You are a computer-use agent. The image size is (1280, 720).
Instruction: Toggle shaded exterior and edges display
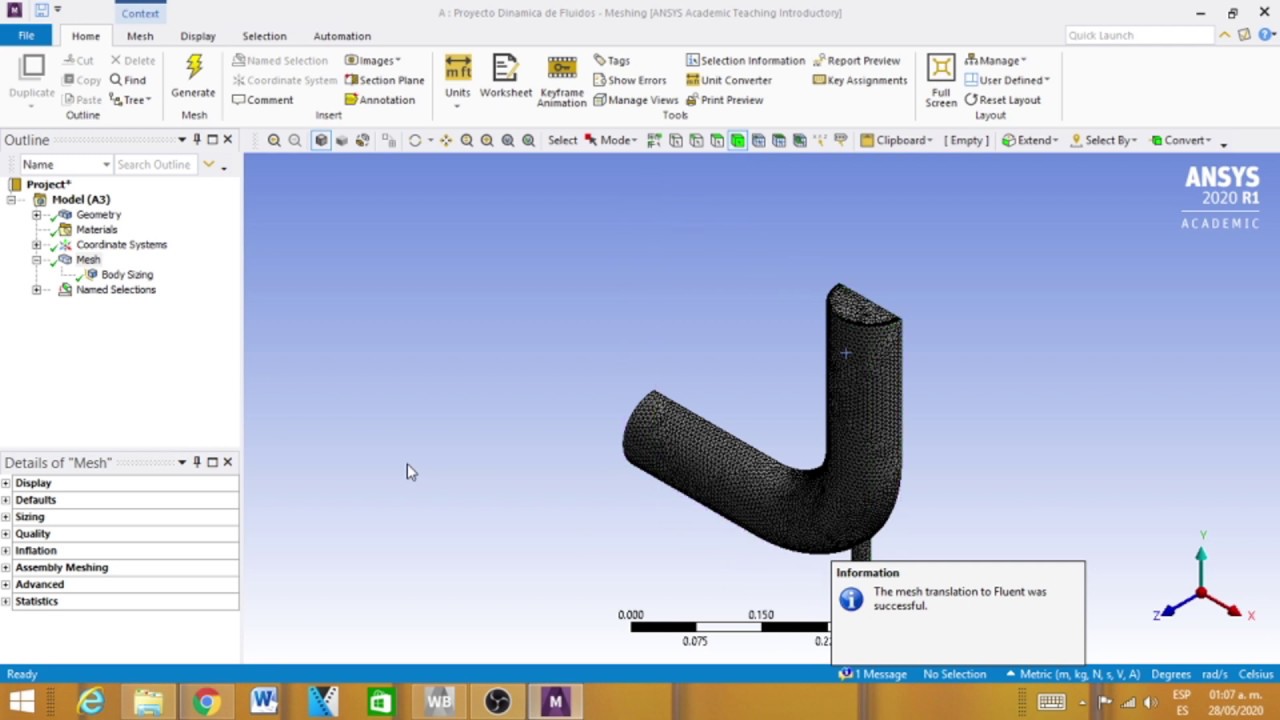coord(321,140)
